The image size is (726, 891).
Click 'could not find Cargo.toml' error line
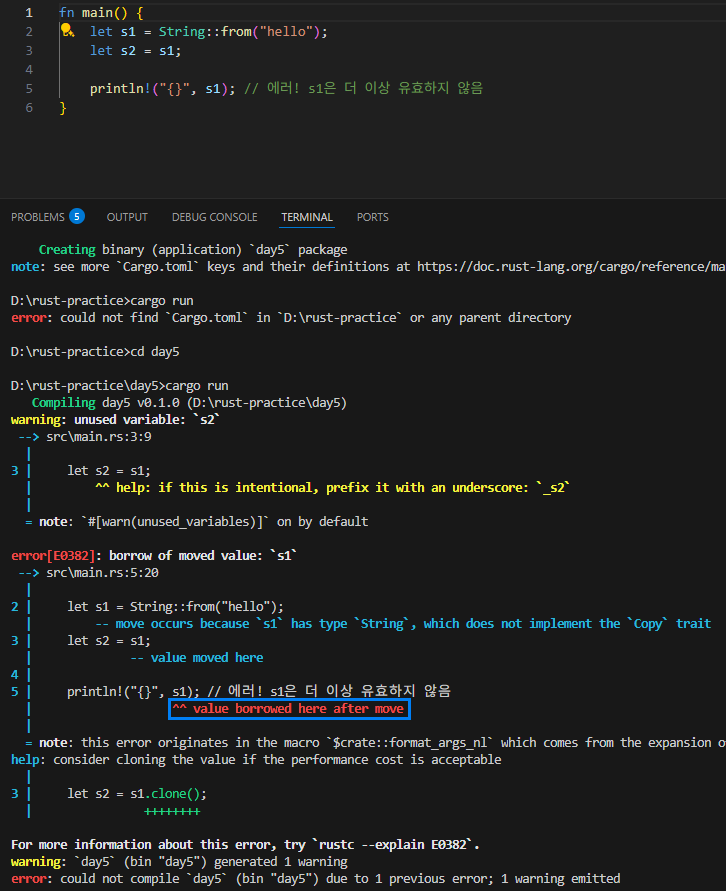click(x=291, y=318)
